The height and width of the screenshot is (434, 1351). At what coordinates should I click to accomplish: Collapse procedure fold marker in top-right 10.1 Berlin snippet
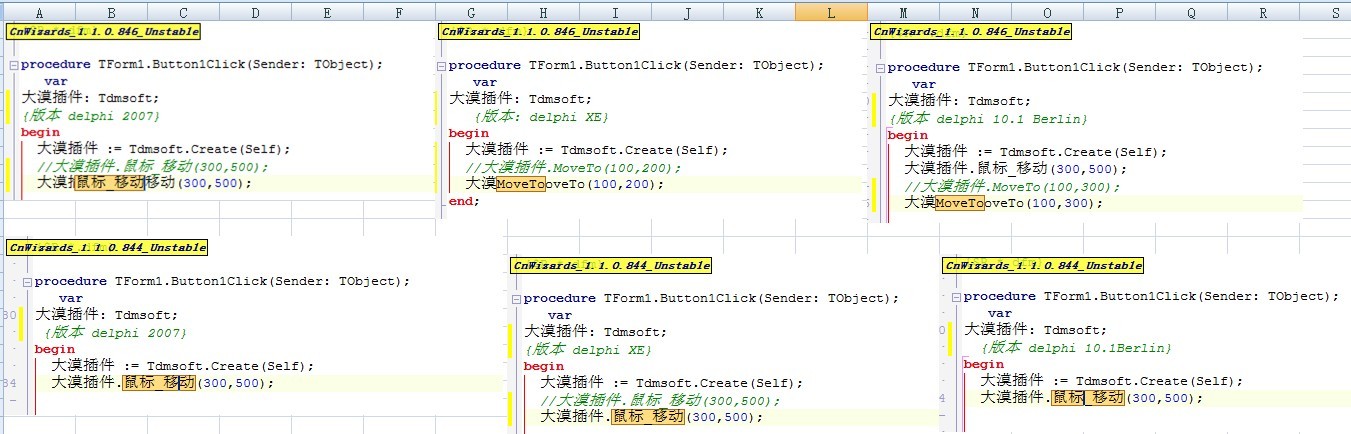880,69
